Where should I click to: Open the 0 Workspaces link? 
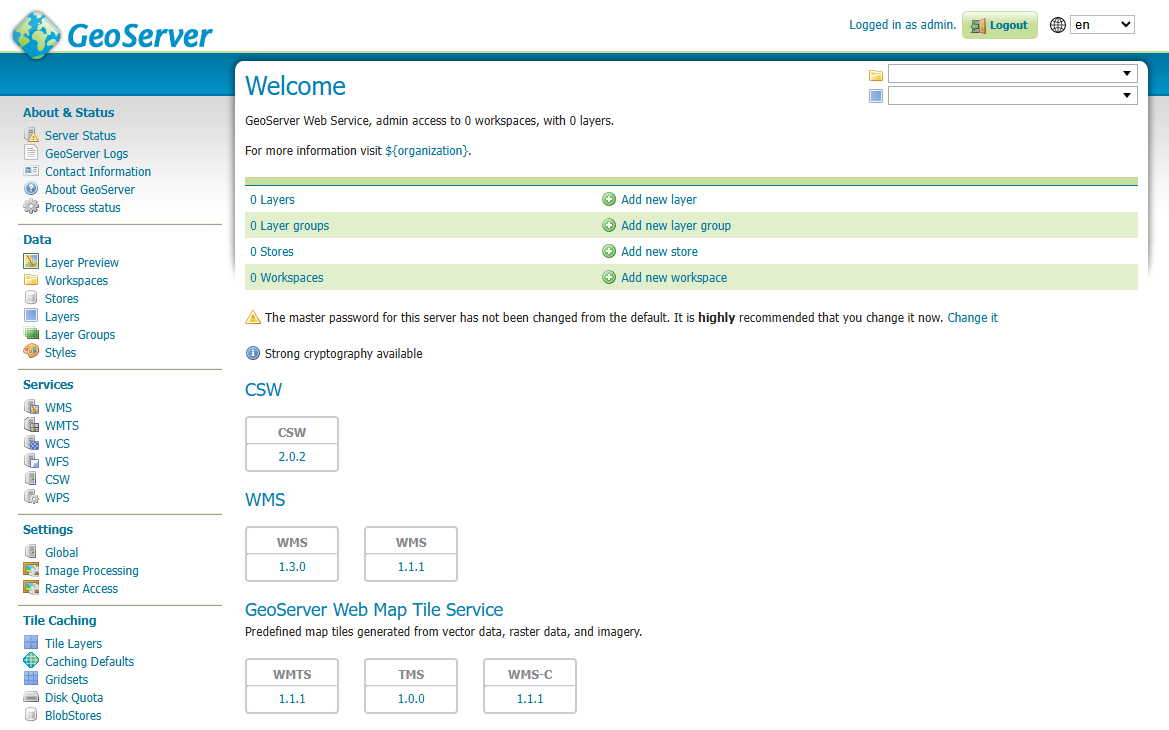tap(286, 277)
